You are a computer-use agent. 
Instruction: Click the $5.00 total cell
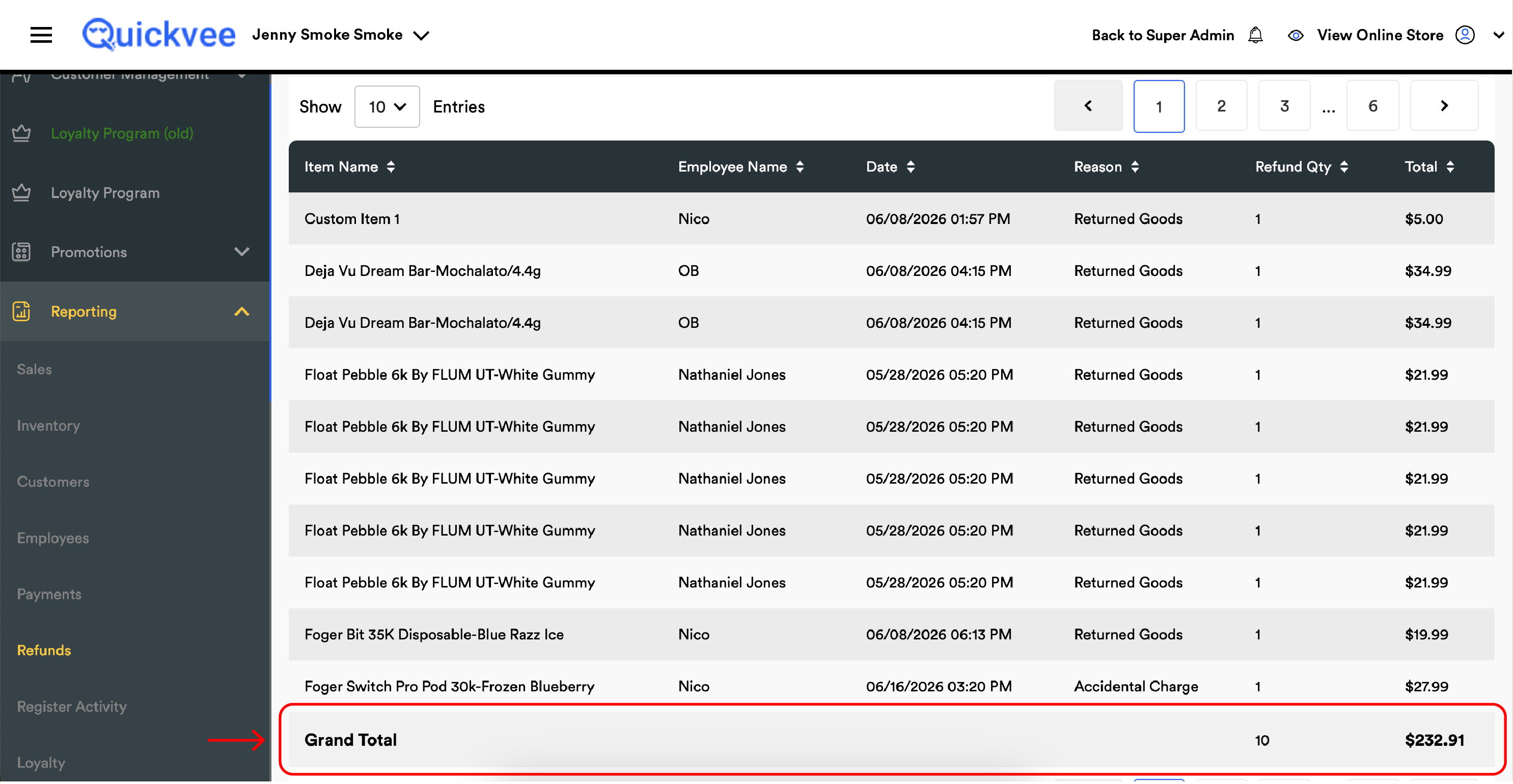click(x=1424, y=219)
